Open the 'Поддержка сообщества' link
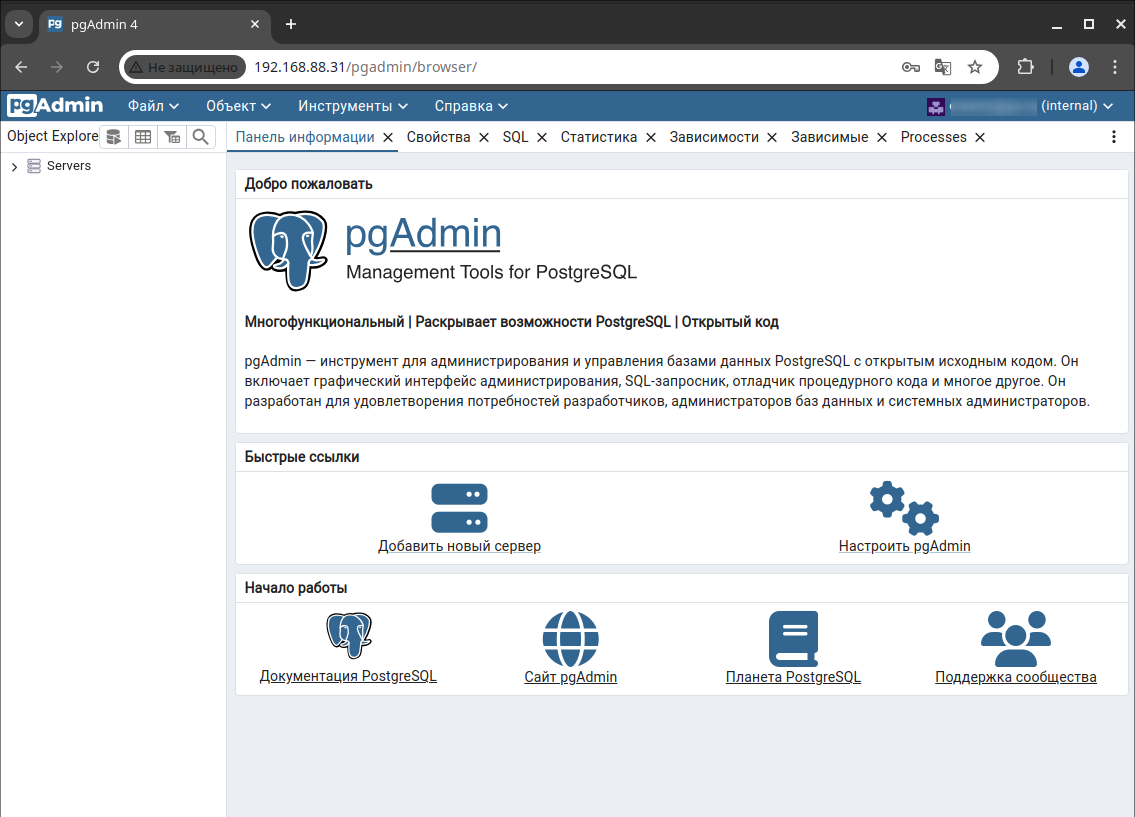1135x817 pixels. coord(1016,677)
